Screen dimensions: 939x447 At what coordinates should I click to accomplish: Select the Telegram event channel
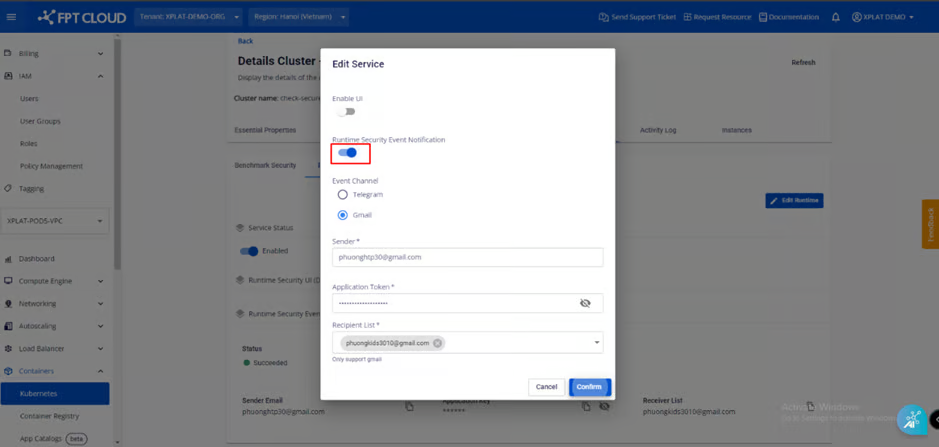(343, 195)
